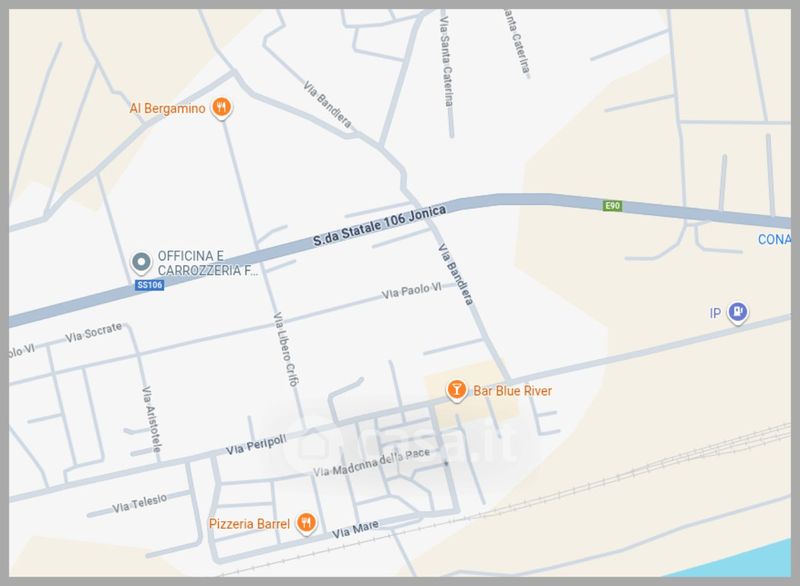This screenshot has width=800, height=586.
Task: Click the Bar Blue River text label
Action: 512,391
